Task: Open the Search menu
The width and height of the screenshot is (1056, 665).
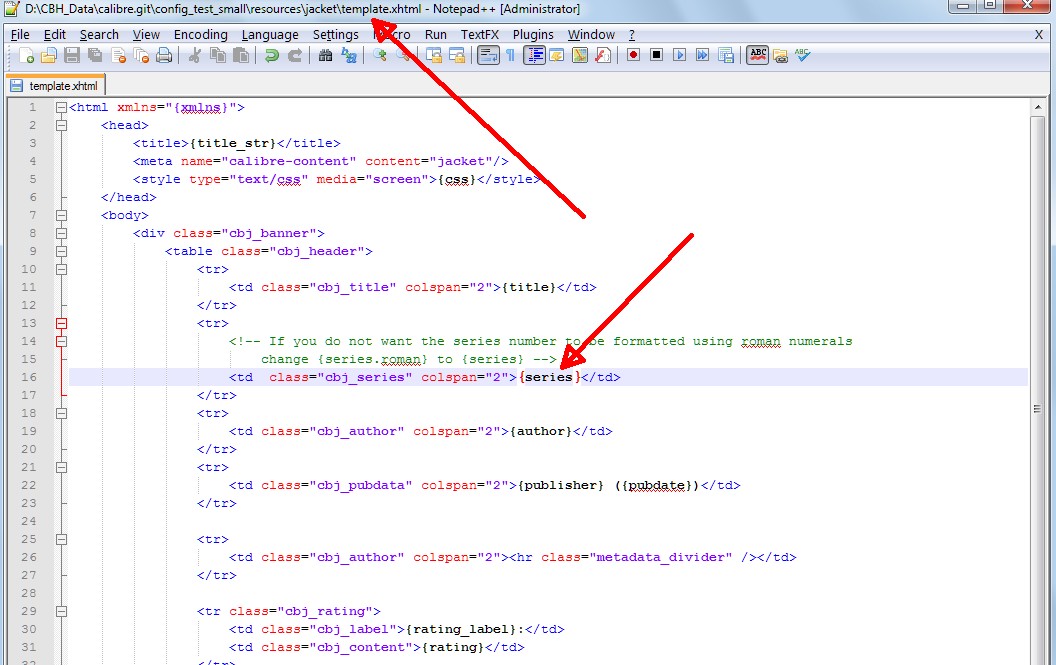Action: (99, 34)
